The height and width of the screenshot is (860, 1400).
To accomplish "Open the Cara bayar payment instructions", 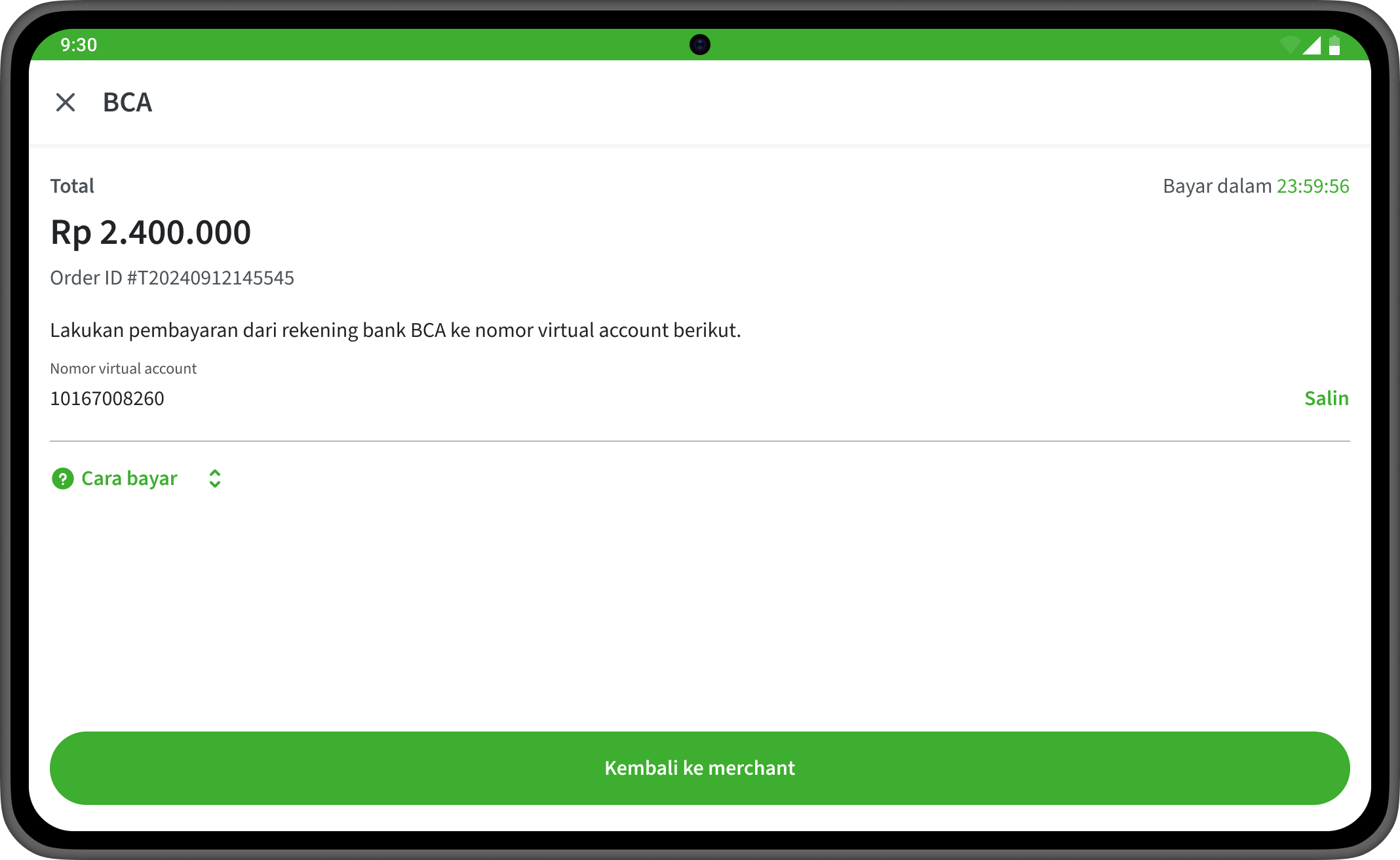I will pyautogui.click(x=129, y=479).
